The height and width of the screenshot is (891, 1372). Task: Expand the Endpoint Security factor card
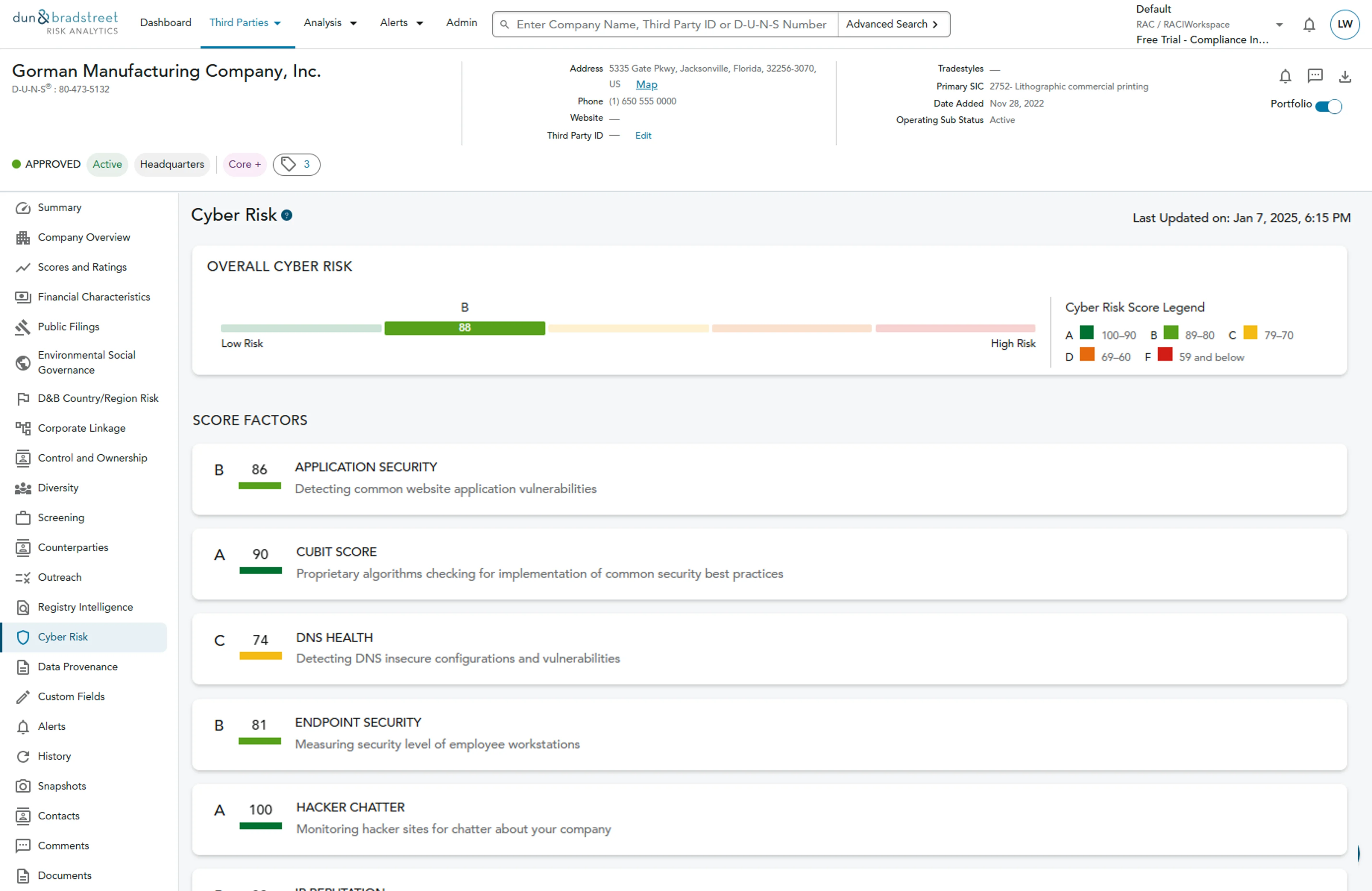[770, 735]
